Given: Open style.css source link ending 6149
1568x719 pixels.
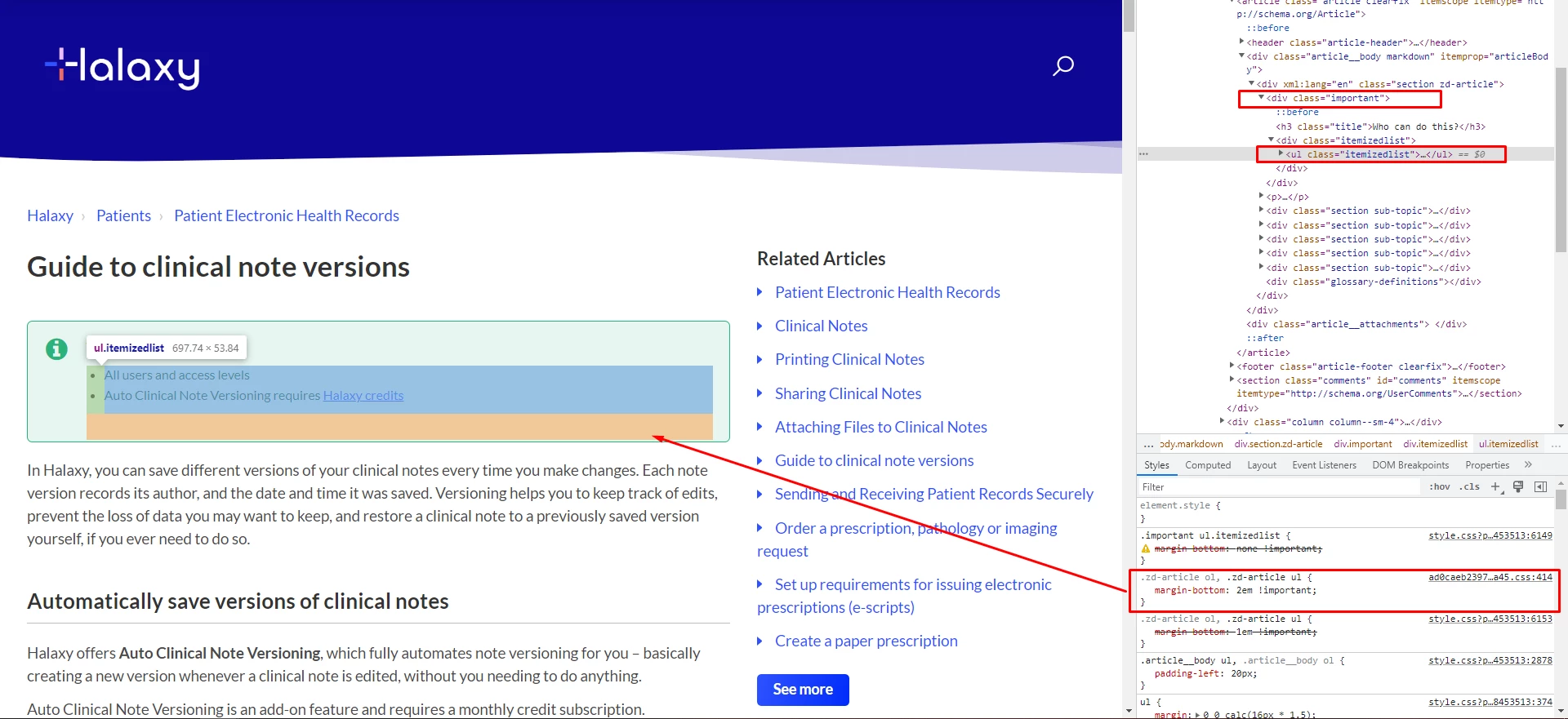Looking at the screenshot, I should tap(1490, 535).
